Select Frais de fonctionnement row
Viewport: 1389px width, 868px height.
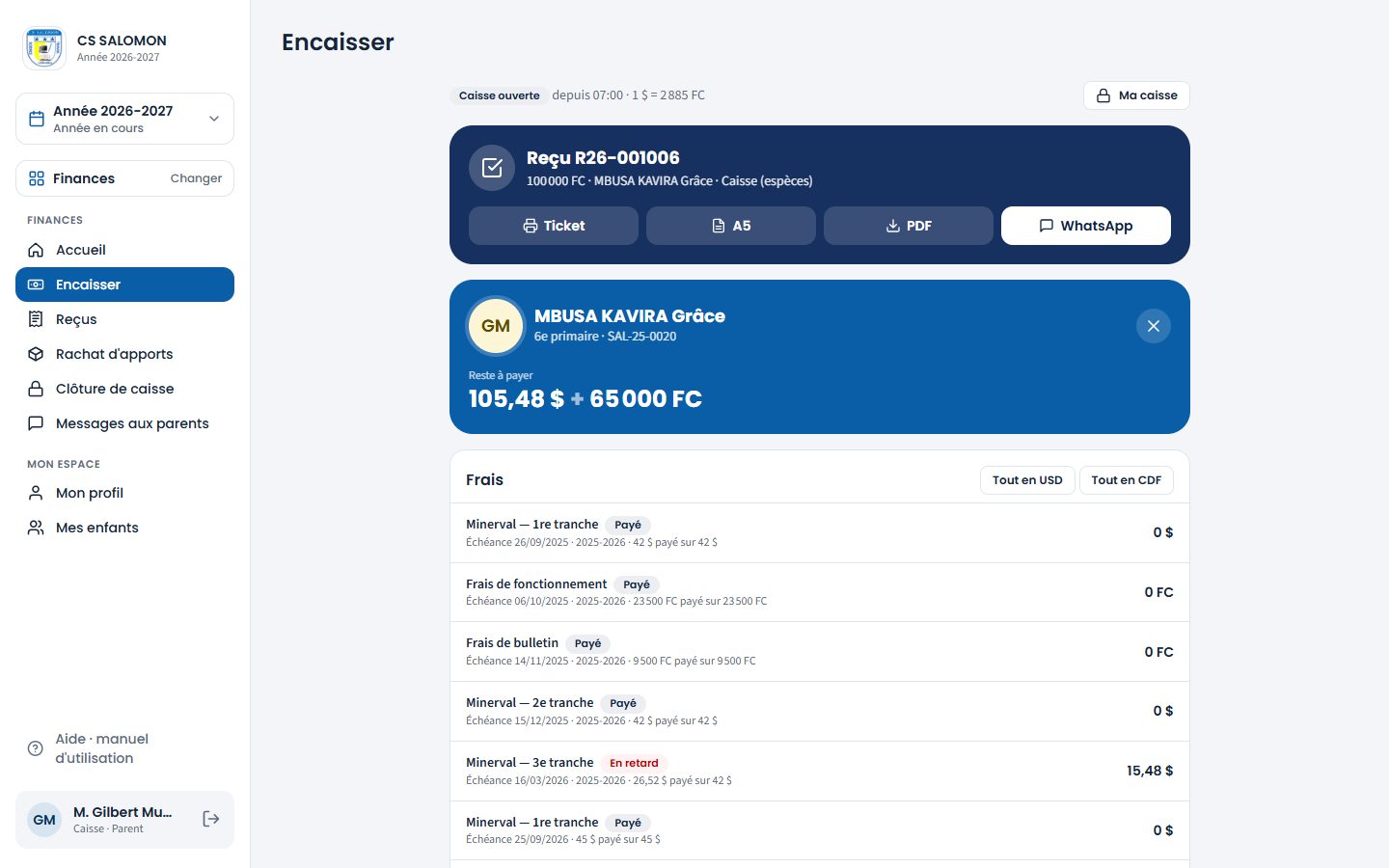820,592
